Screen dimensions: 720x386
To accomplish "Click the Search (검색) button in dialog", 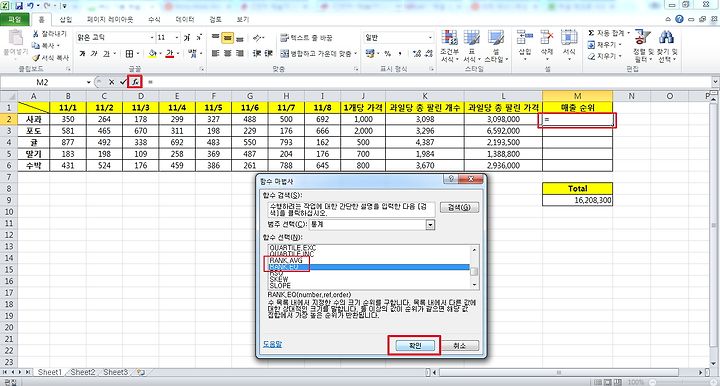I will pos(459,207).
